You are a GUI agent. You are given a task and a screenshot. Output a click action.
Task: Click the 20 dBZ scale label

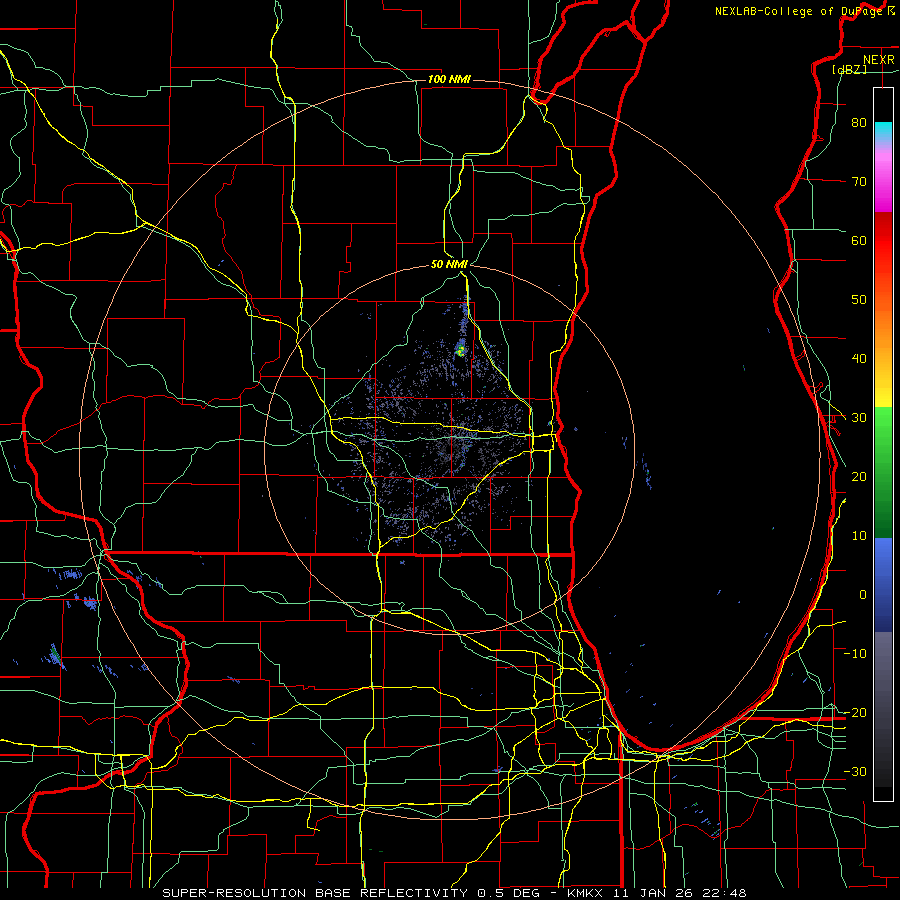coord(859,476)
